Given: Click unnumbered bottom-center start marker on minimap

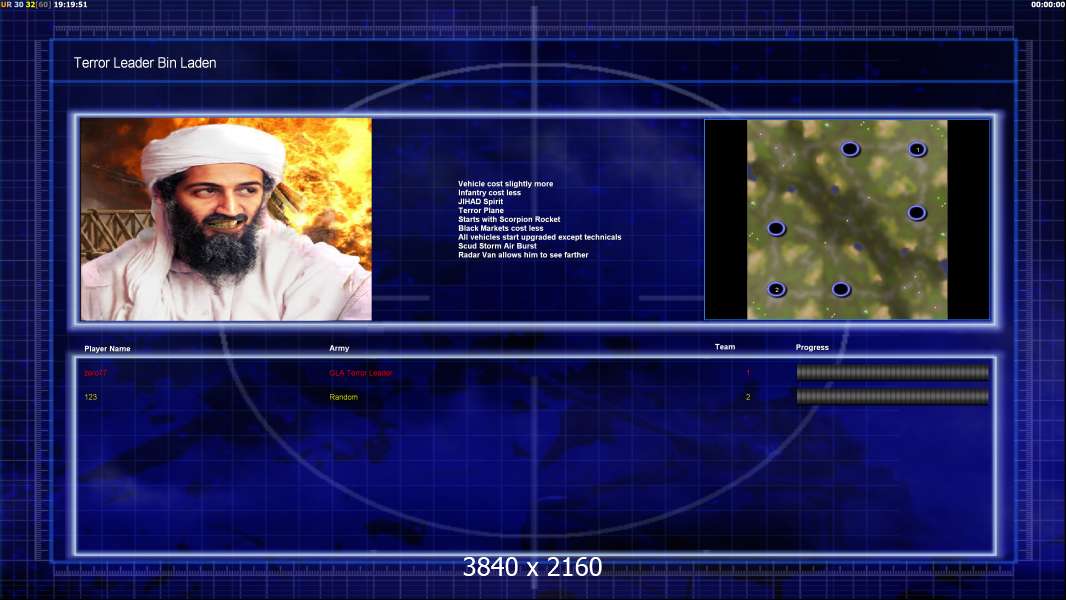Looking at the screenshot, I should pos(841,290).
